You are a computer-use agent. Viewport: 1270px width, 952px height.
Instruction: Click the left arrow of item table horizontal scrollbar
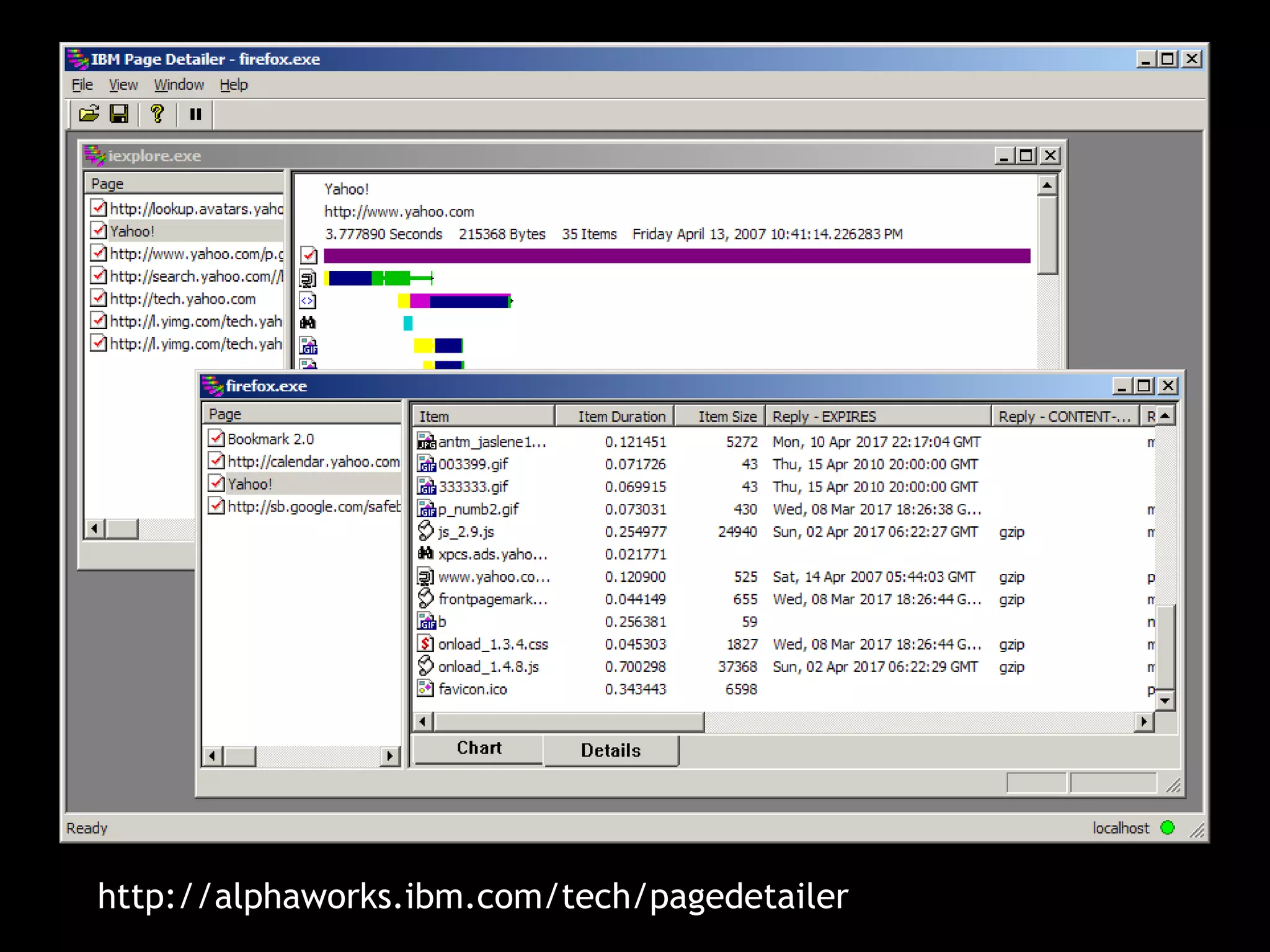tap(423, 721)
